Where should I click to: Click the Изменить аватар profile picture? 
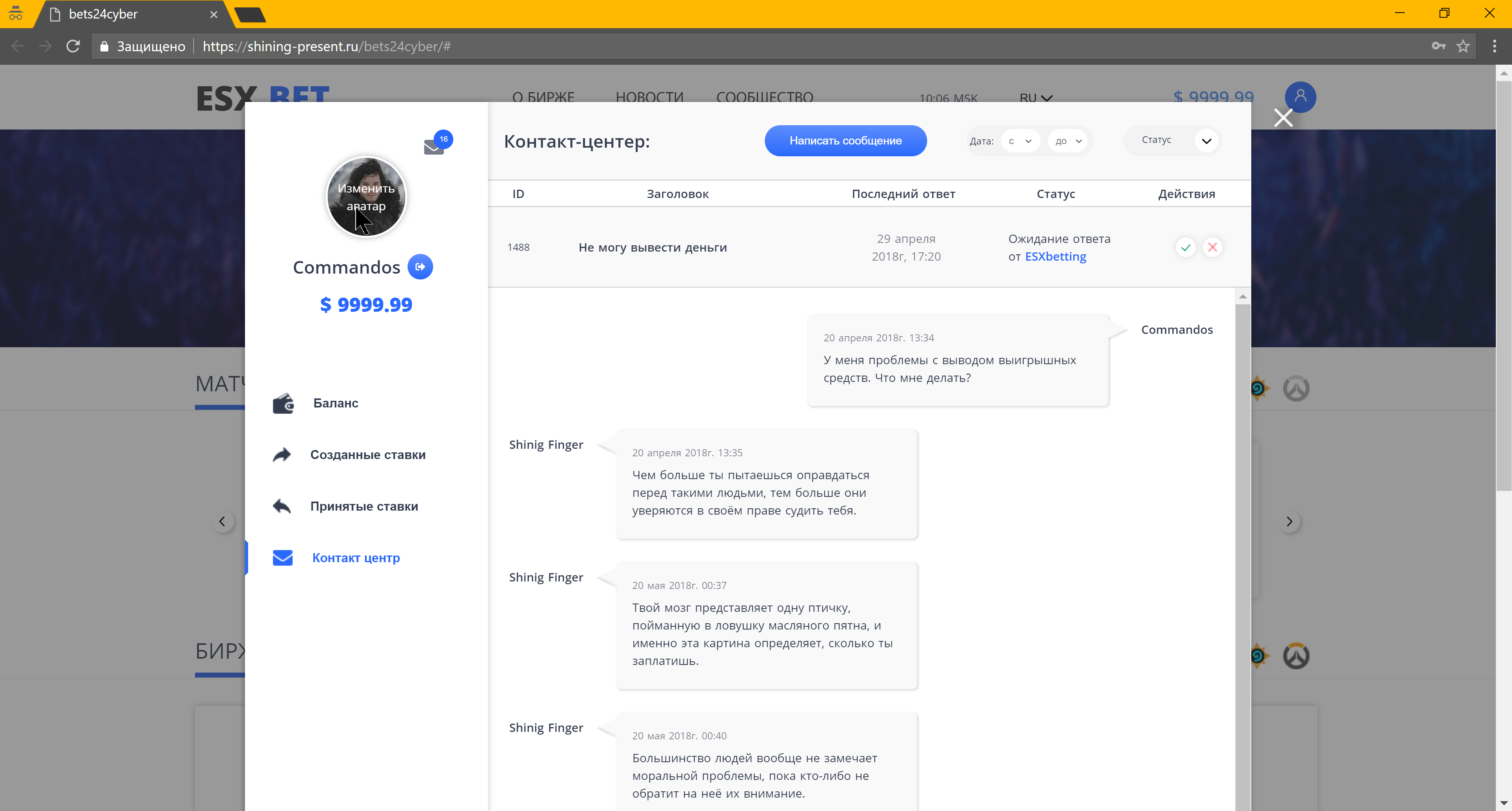coord(365,196)
